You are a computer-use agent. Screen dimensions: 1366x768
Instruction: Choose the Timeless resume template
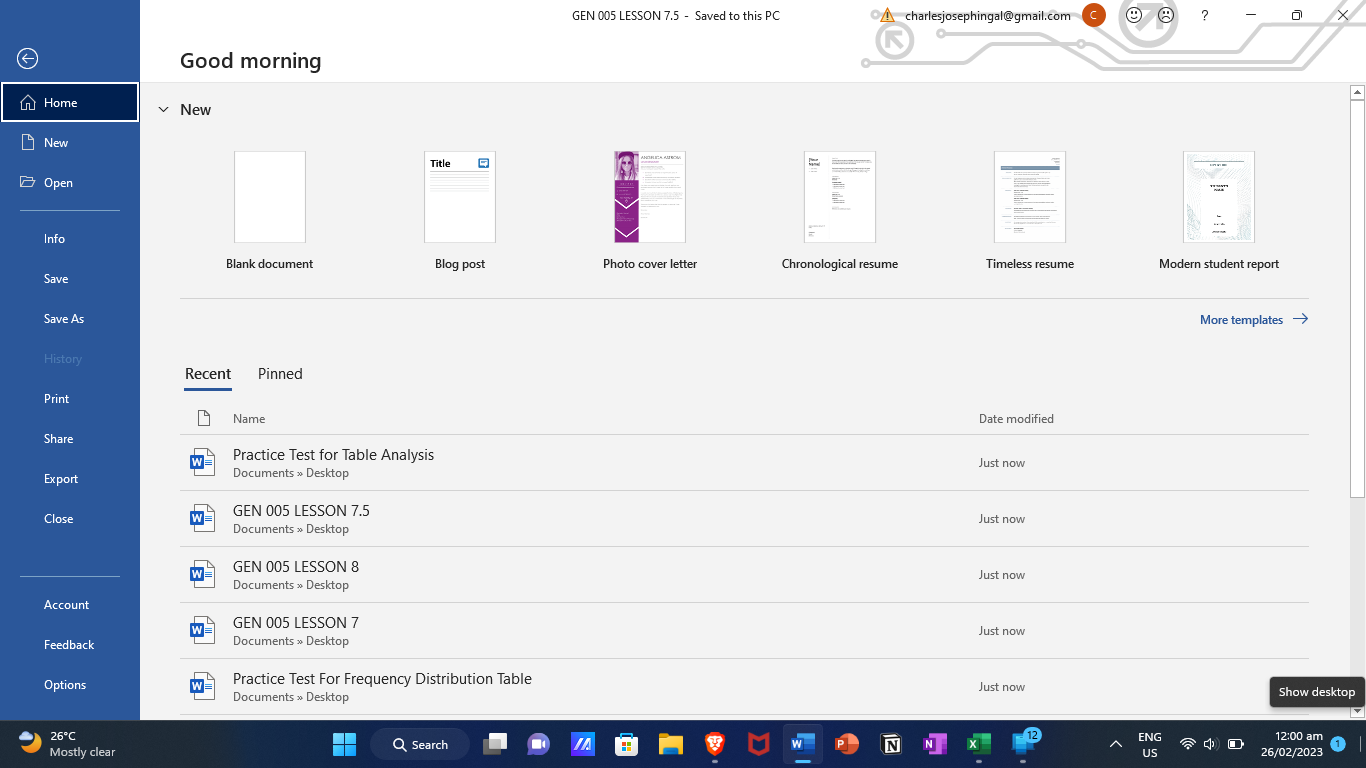click(1030, 210)
